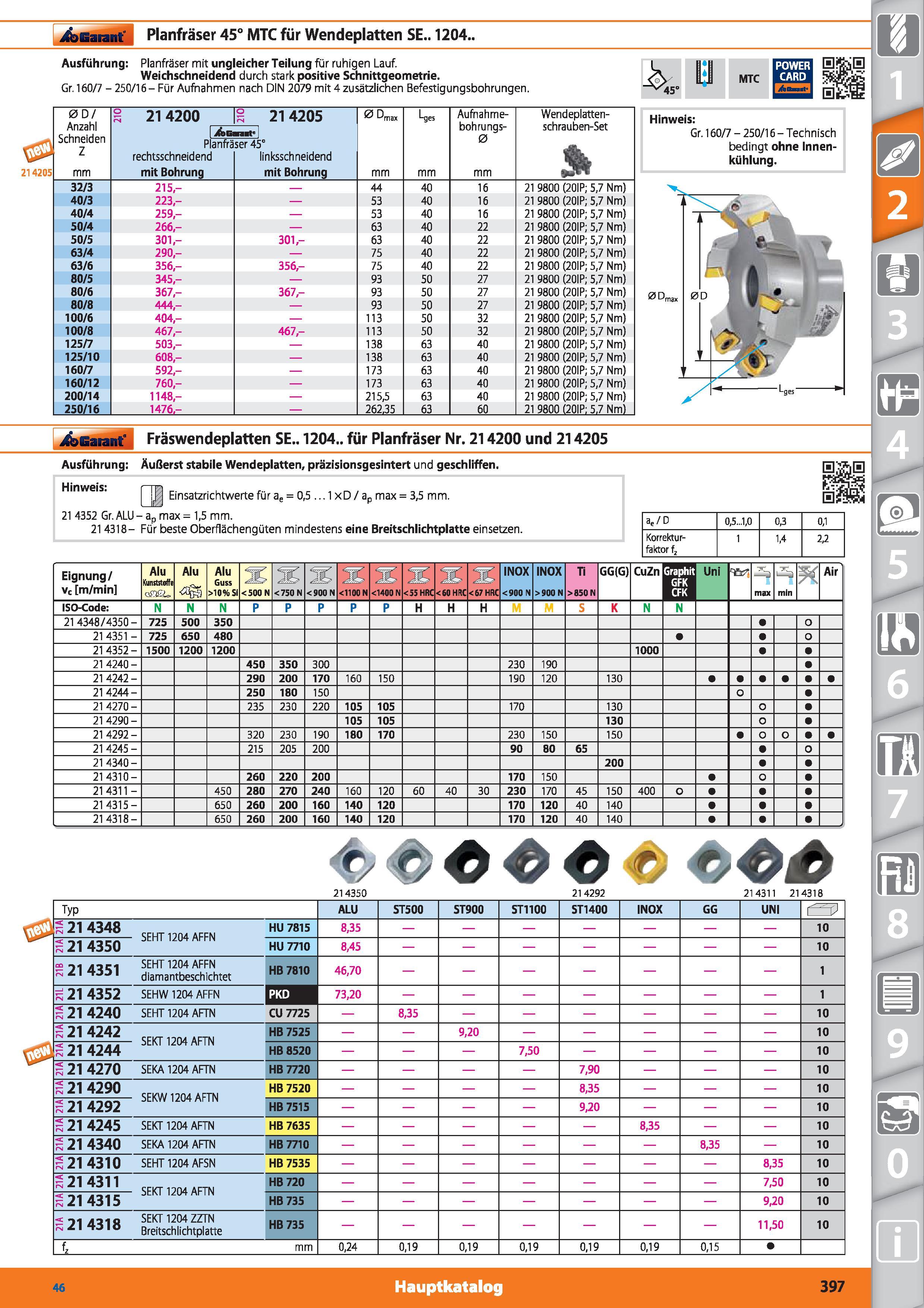
Task: Click the grade code CU 7725
Action: tap(289, 1013)
